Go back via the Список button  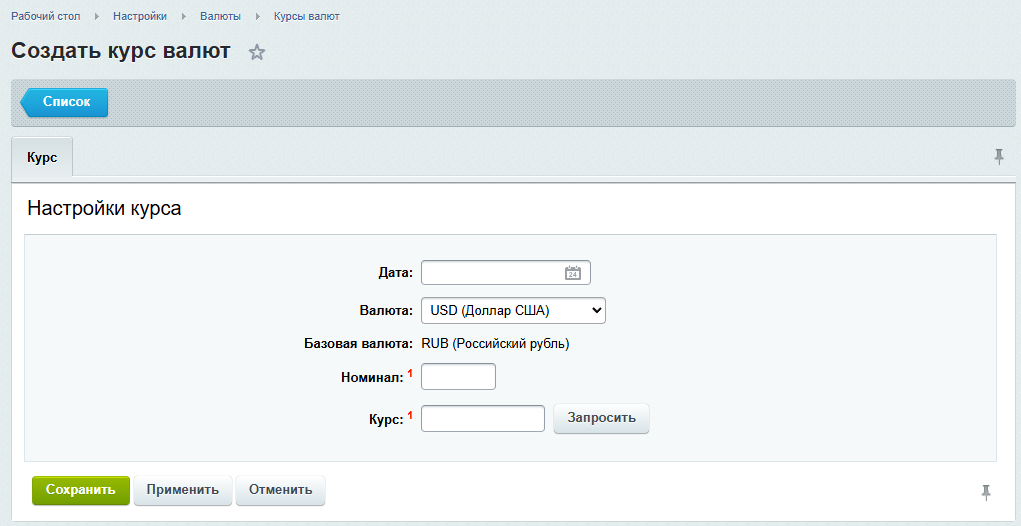[x=64, y=102]
